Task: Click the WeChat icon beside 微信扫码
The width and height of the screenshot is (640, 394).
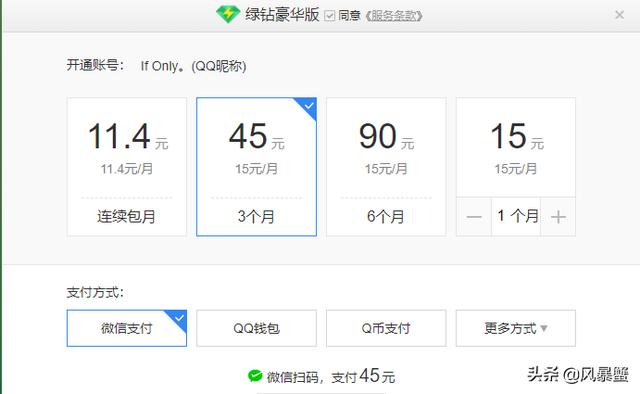Action: (255, 376)
